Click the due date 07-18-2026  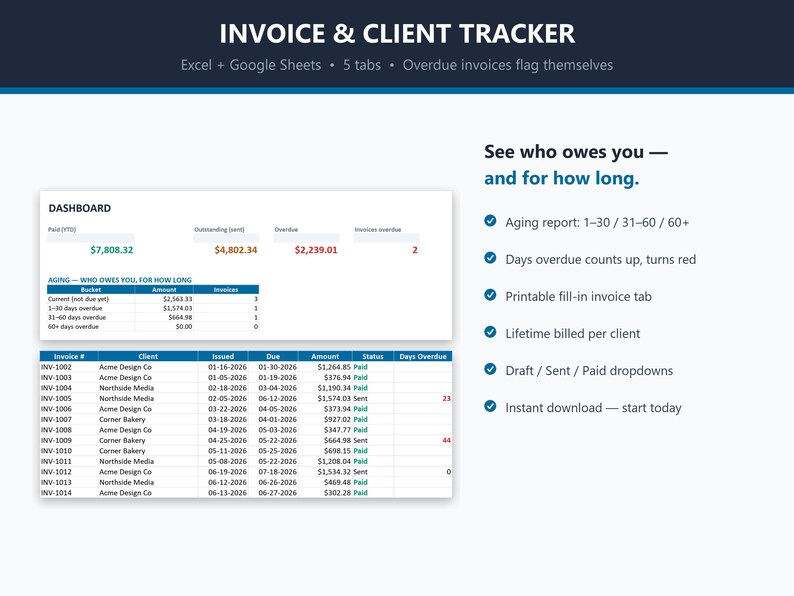click(x=277, y=472)
